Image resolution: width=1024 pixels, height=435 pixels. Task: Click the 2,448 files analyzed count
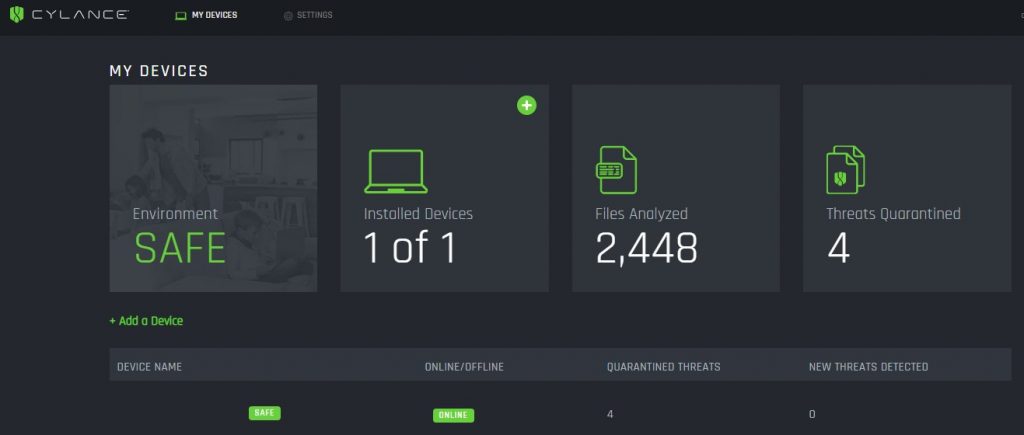pyautogui.click(x=647, y=248)
